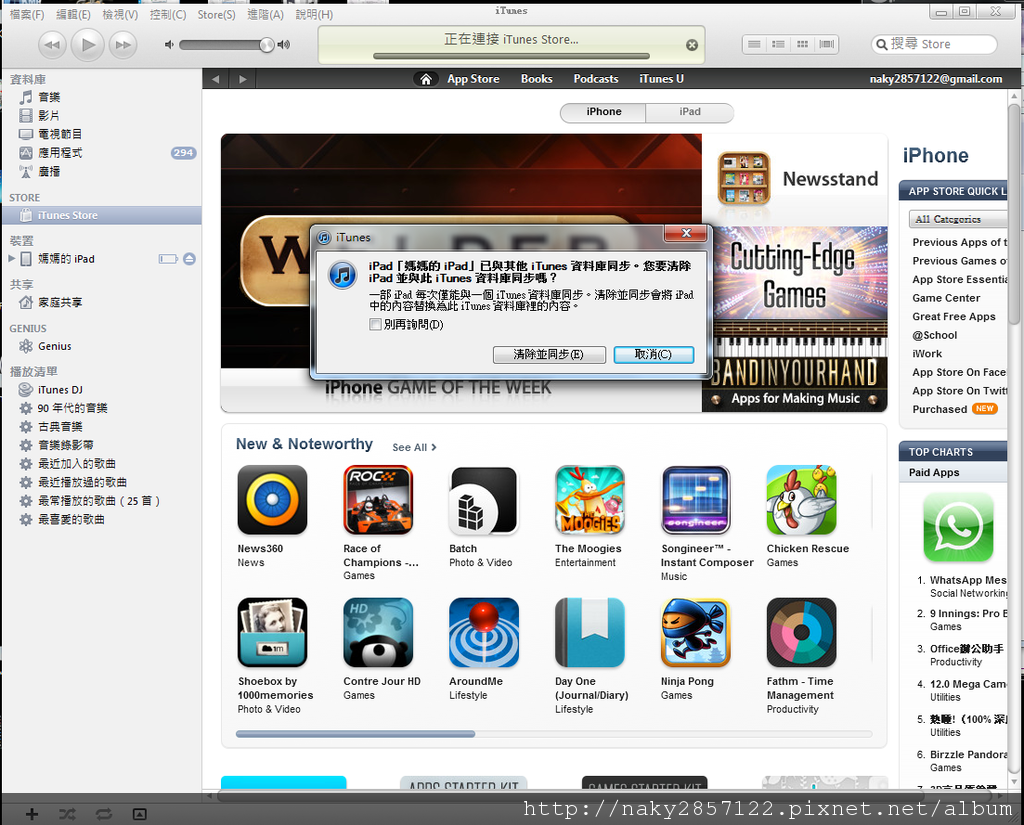Open The Moogies app icon
The width and height of the screenshot is (1024, 825).
pyautogui.click(x=590, y=500)
